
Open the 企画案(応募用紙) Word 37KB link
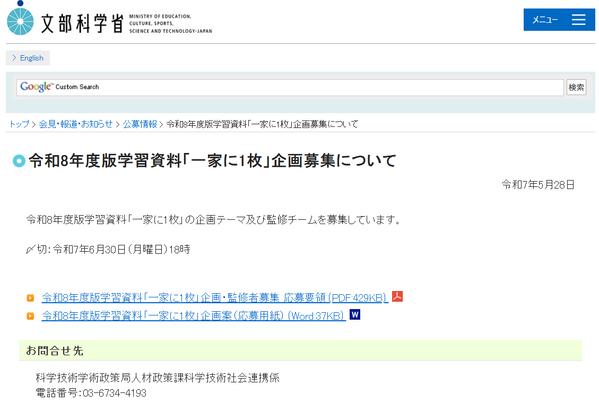(x=194, y=316)
